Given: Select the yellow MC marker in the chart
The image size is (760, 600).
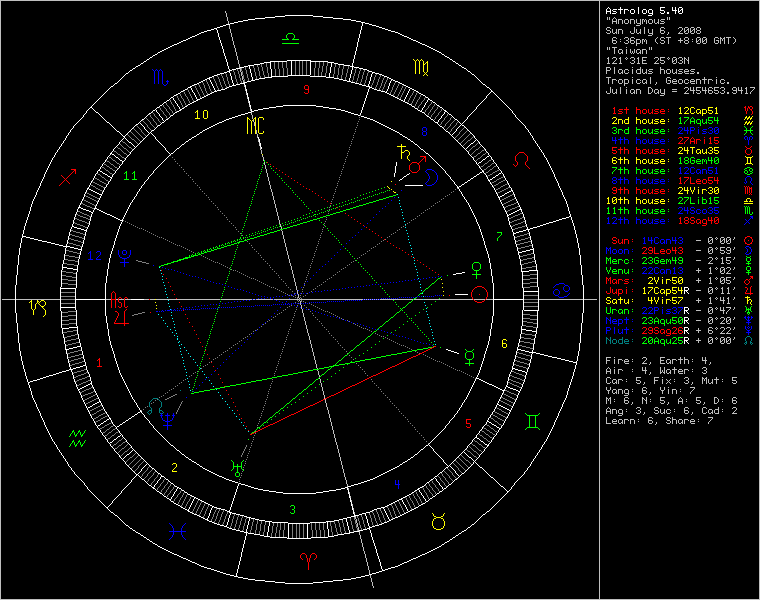Looking at the screenshot, I should (x=255, y=125).
